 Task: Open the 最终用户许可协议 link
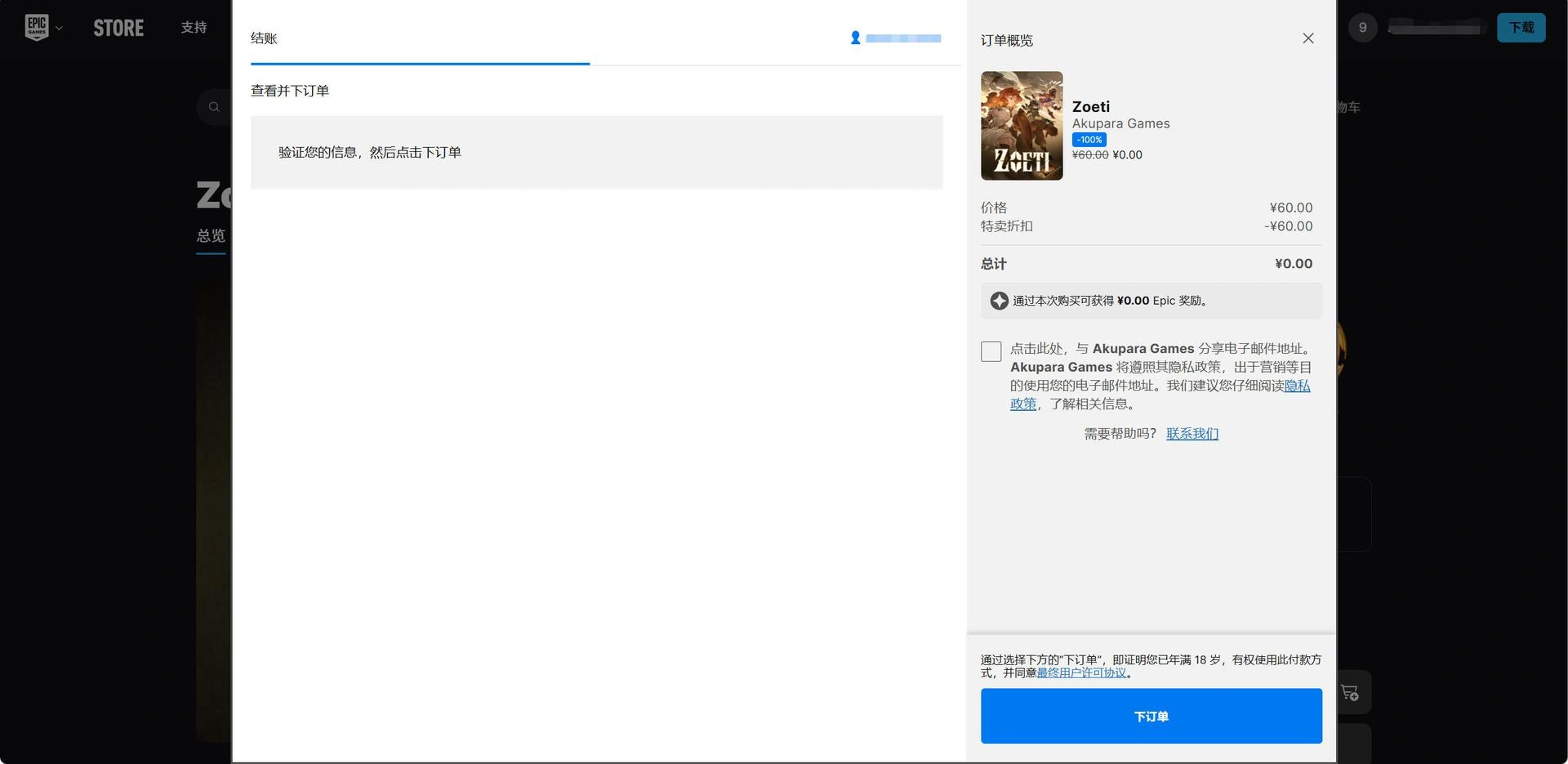[1081, 673]
